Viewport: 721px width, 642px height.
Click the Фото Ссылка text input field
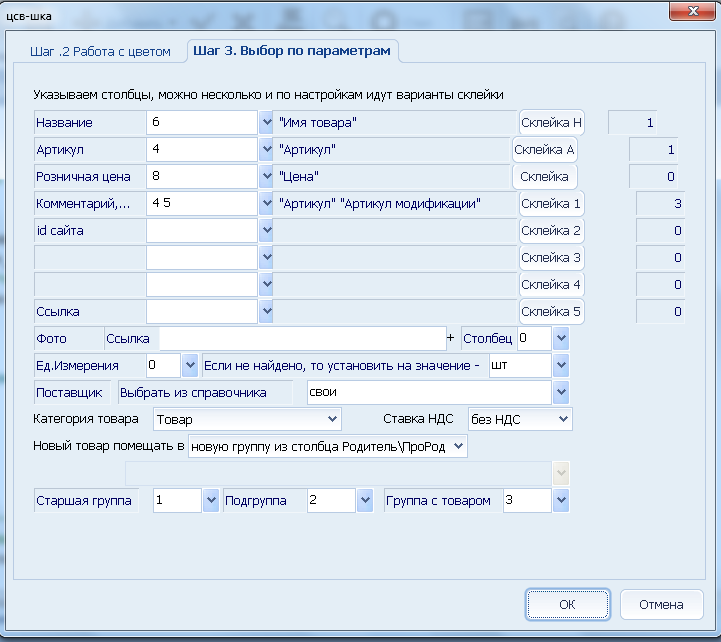coord(301,338)
